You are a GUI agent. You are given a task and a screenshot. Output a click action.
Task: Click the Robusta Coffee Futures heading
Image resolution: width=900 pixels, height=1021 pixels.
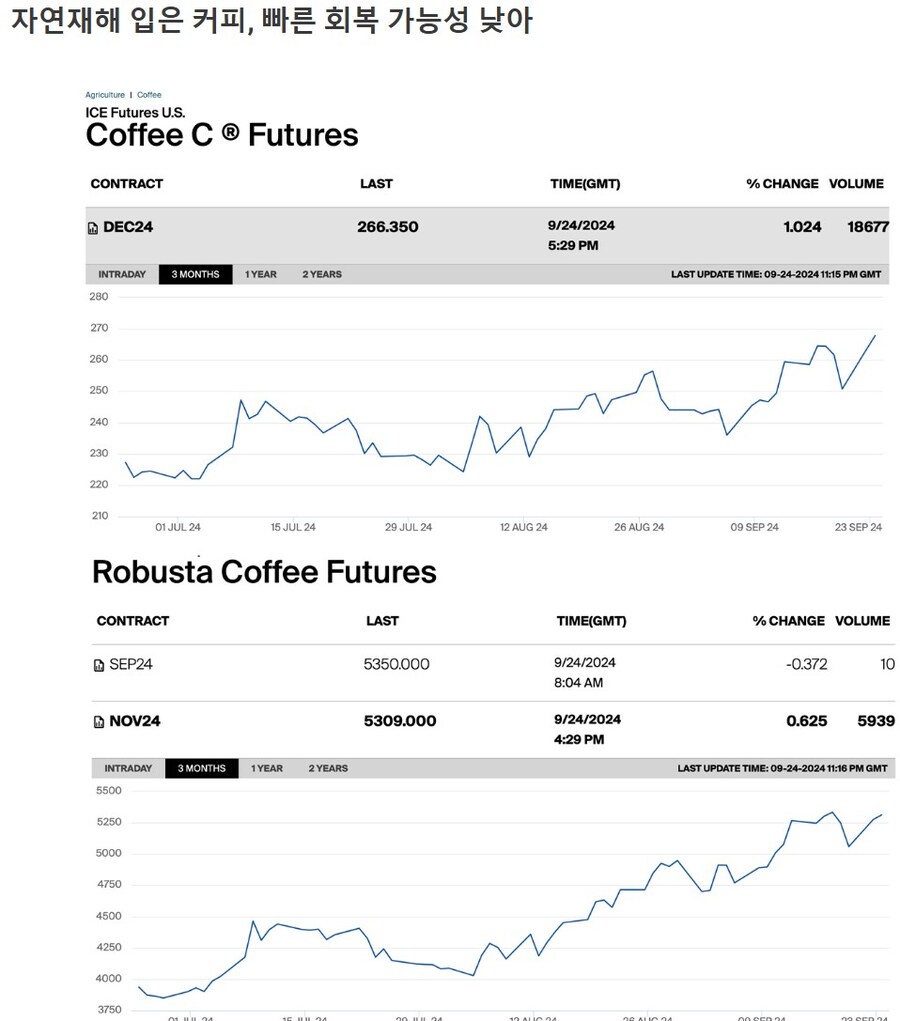click(264, 572)
